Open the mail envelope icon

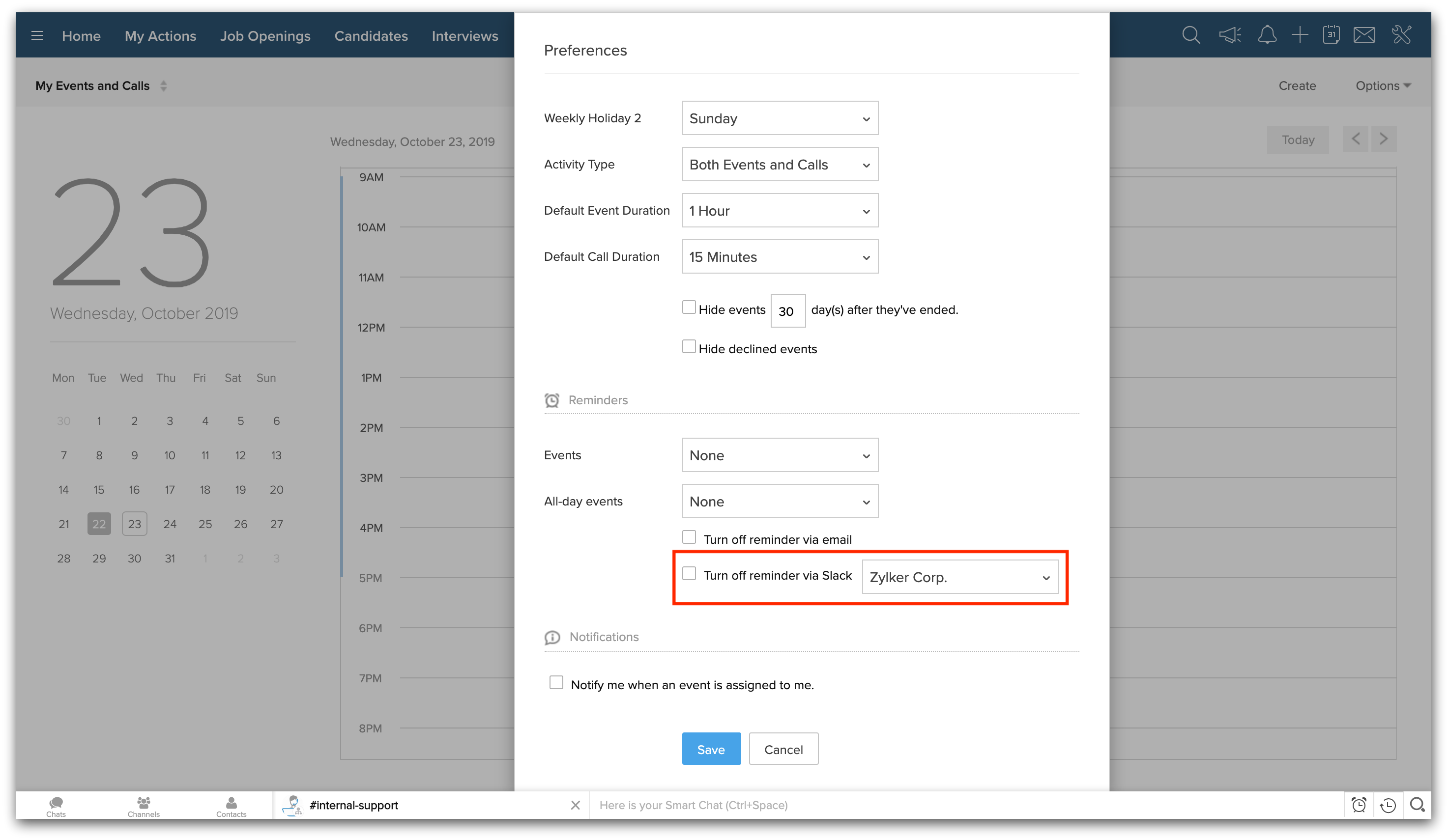pyautogui.click(x=1364, y=35)
